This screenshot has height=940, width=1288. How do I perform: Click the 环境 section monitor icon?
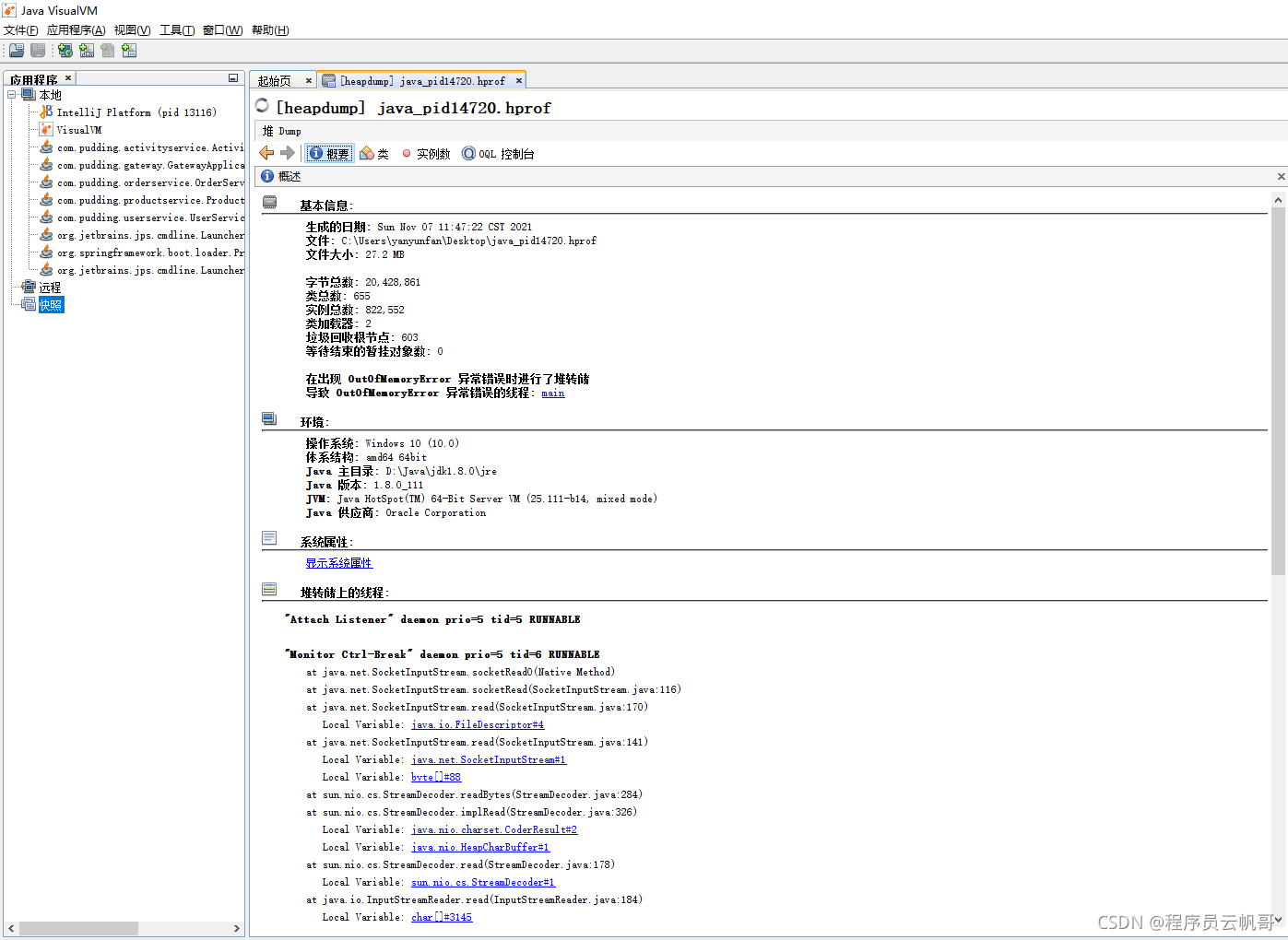[269, 418]
